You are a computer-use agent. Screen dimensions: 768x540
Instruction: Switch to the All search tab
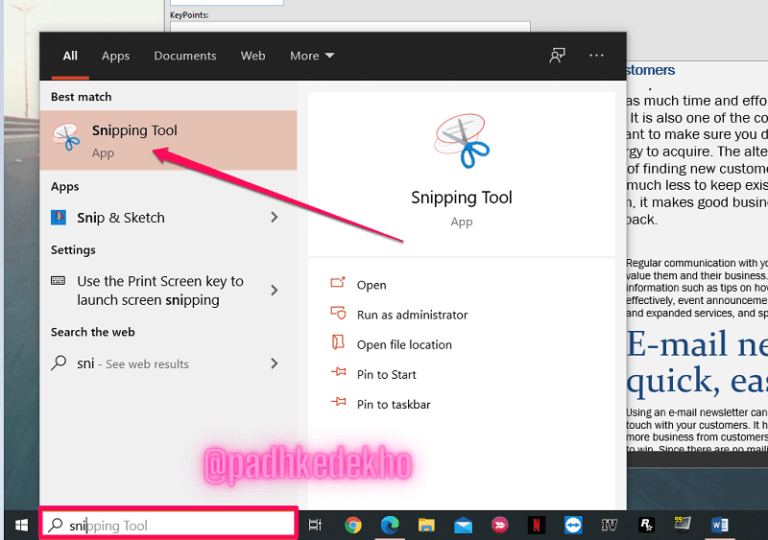tap(70, 56)
